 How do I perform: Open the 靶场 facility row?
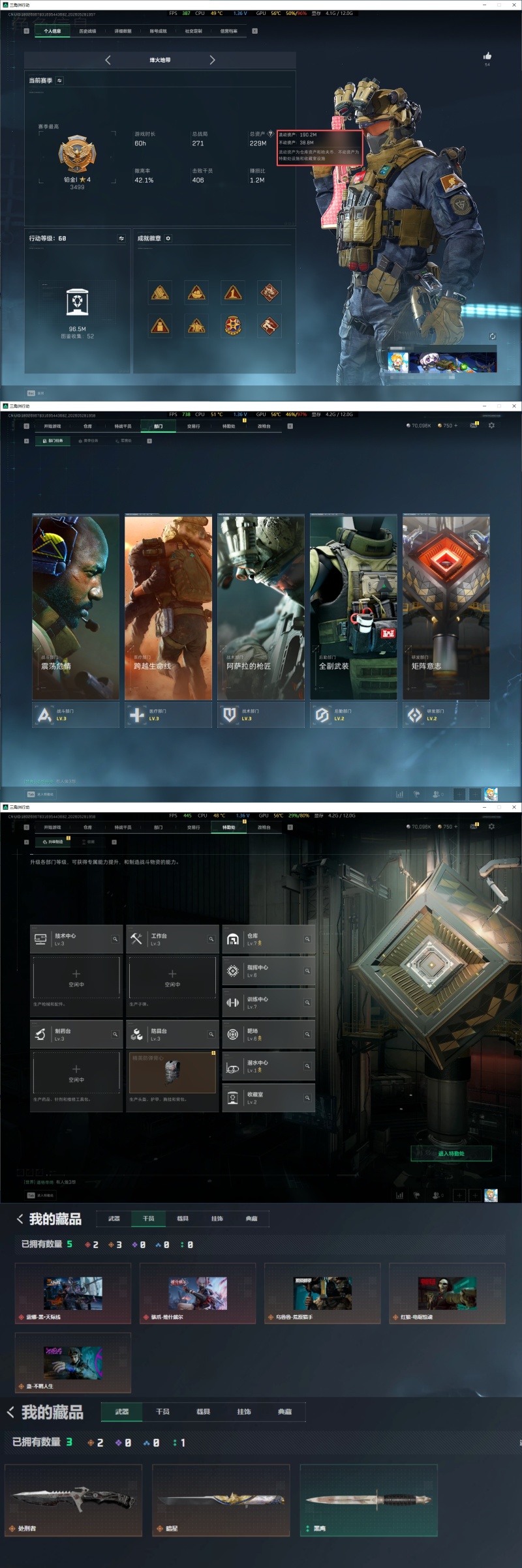(x=269, y=1034)
